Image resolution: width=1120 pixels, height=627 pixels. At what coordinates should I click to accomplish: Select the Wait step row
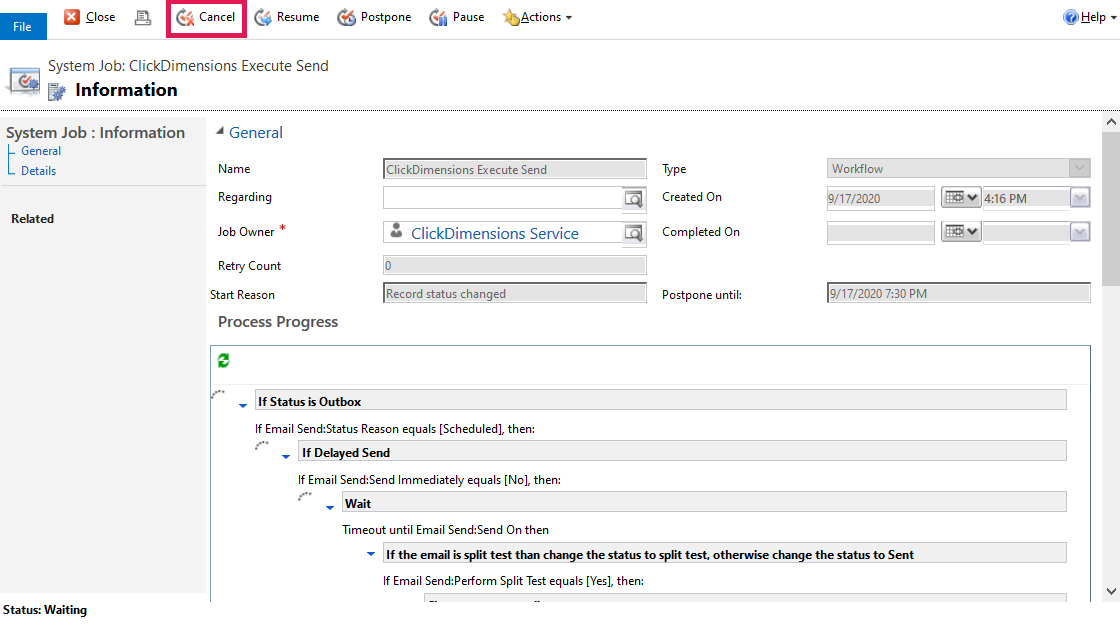pos(704,503)
